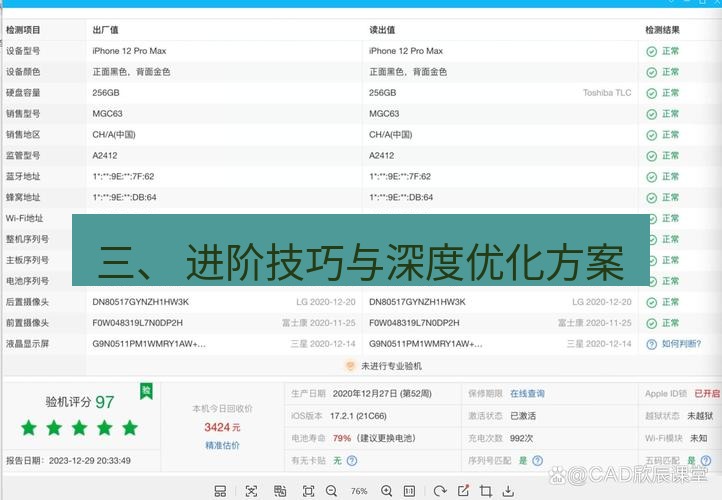The image size is (722, 500).
Task: Click the 已开启 Apple ID lock status
Action: click(708, 394)
